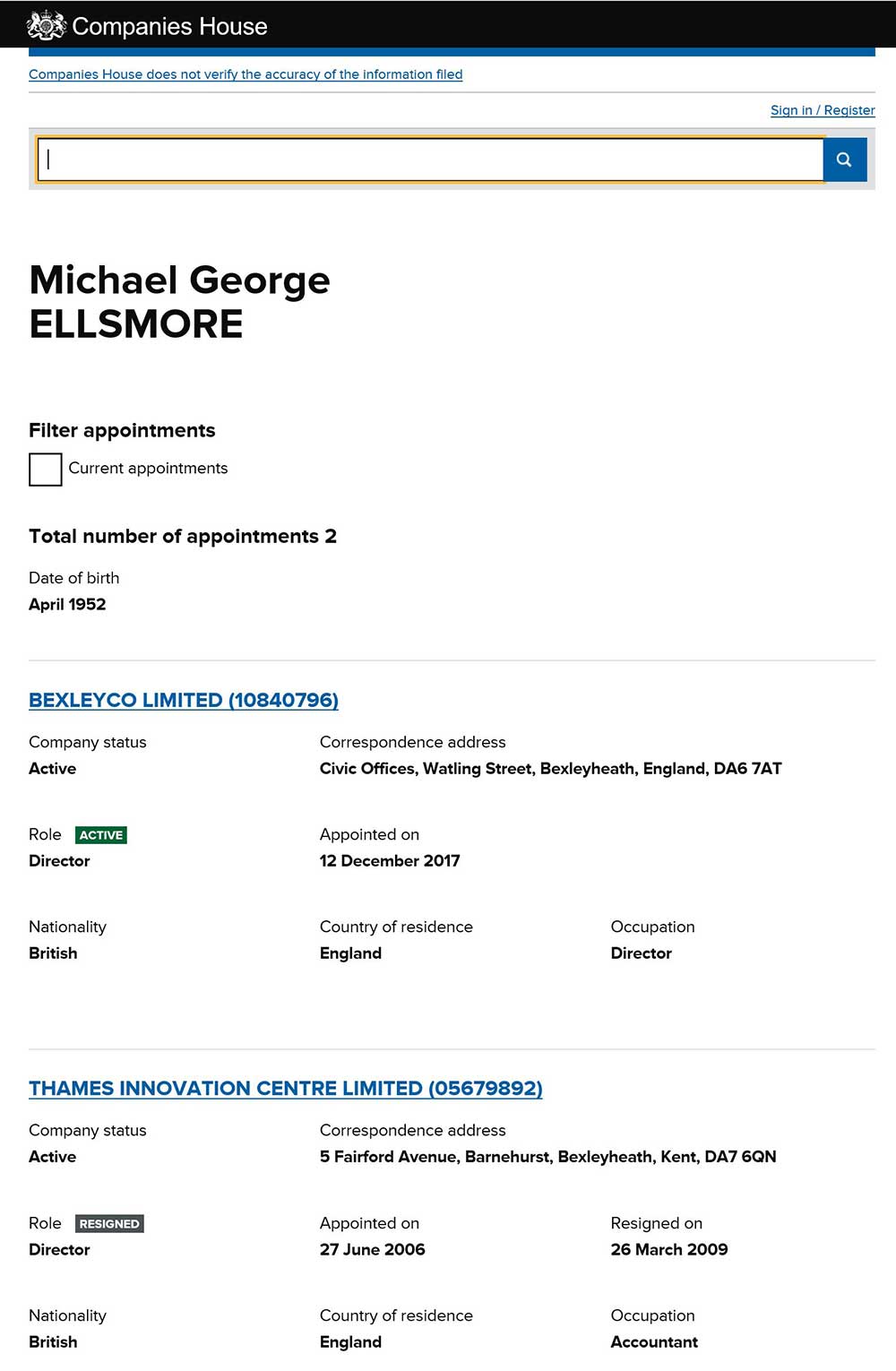The image size is (896, 1371).
Task: Click the Civic Offices, Watling Street address
Action: click(550, 769)
